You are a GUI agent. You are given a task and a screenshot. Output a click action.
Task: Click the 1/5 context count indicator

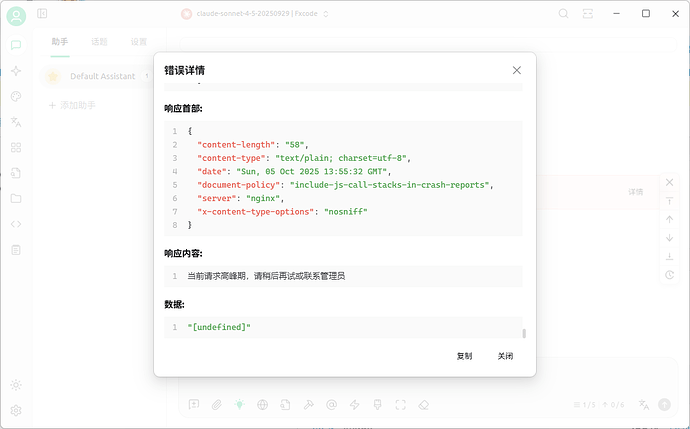click(584, 405)
